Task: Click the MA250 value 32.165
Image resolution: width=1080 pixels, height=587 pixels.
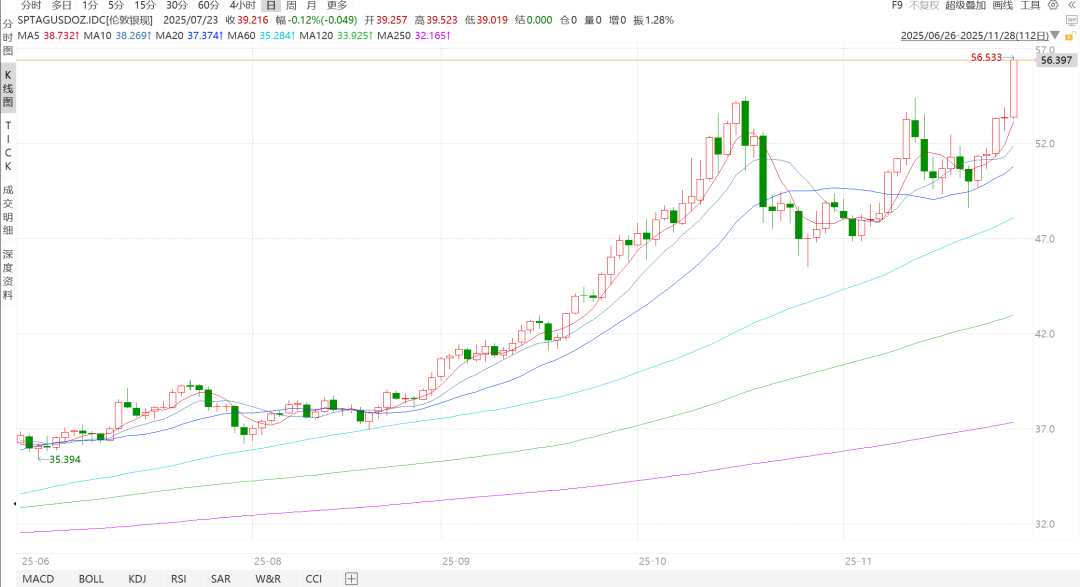Action: [432, 35]
